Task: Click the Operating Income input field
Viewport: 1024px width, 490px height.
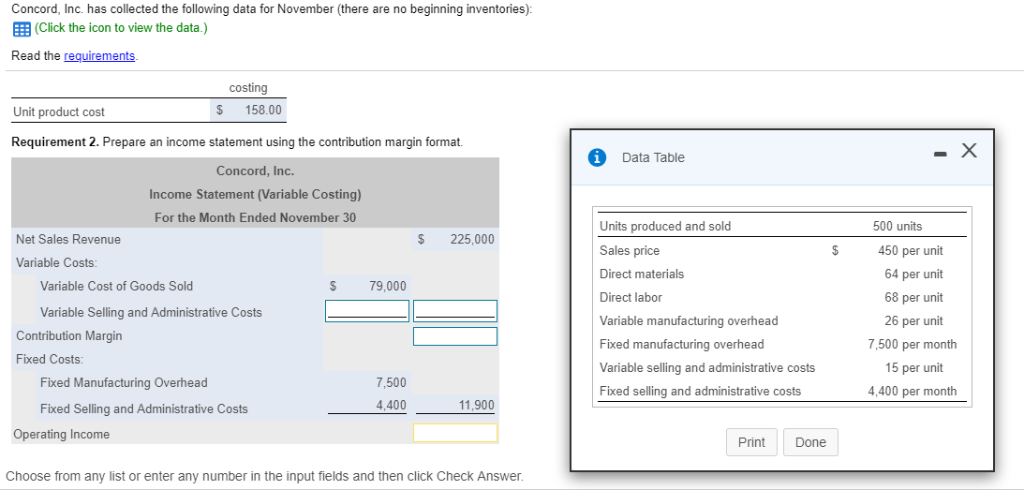Action: tap(455, 433)
